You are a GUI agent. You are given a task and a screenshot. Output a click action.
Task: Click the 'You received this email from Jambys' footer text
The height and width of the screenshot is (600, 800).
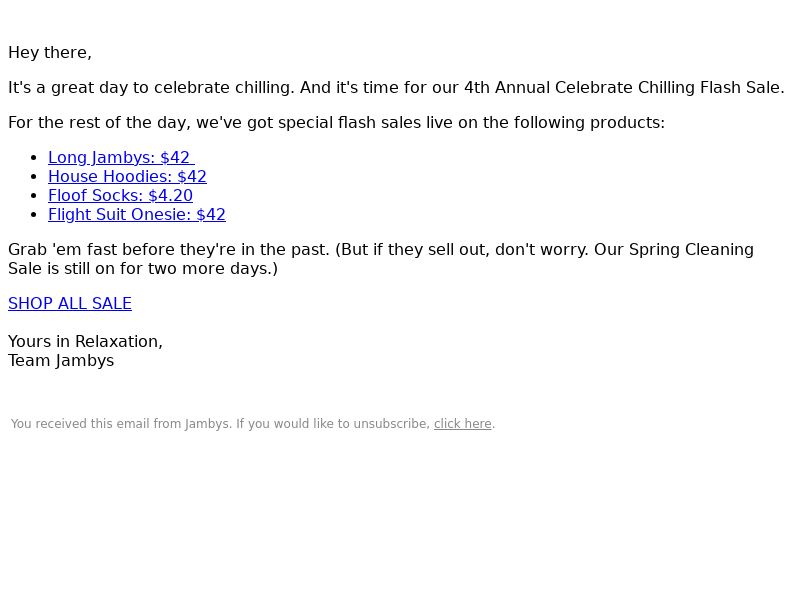click(121, 424)
